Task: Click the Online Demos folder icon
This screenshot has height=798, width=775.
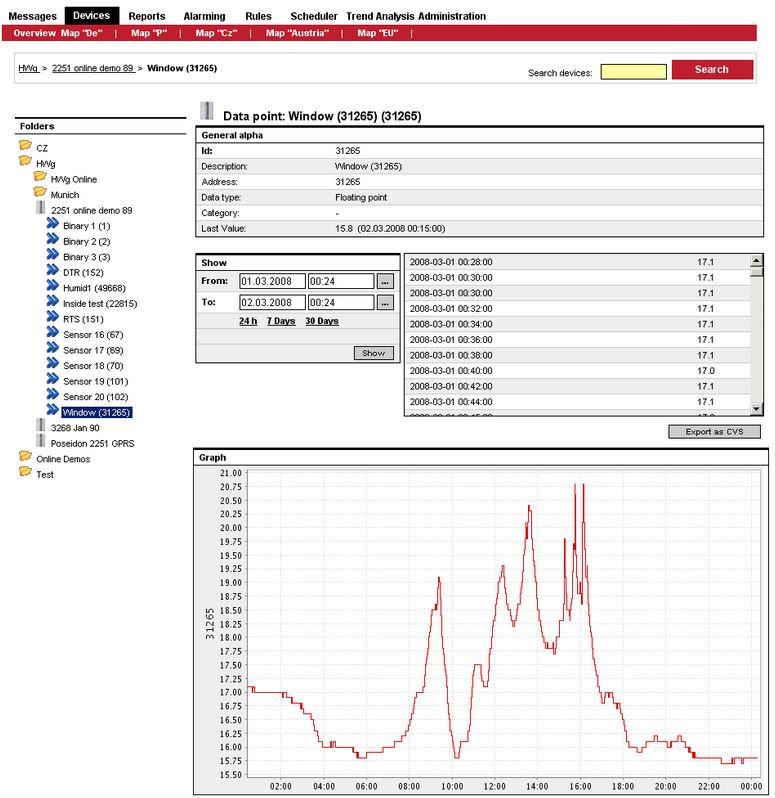Action: pyautogui.click(x=25, y=456)
